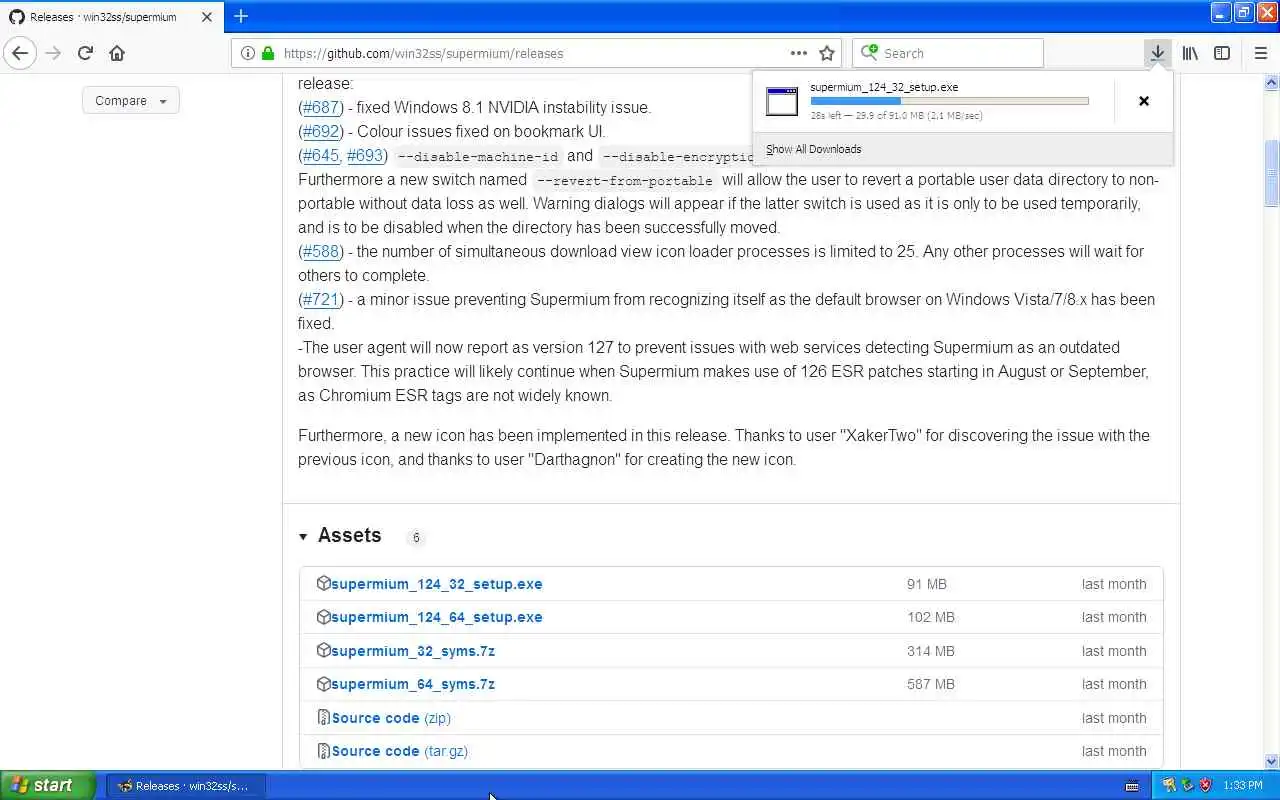The image size is (1280, 800).
Task: Show site information icon in address bar
Action: click(x=248, y=53)
